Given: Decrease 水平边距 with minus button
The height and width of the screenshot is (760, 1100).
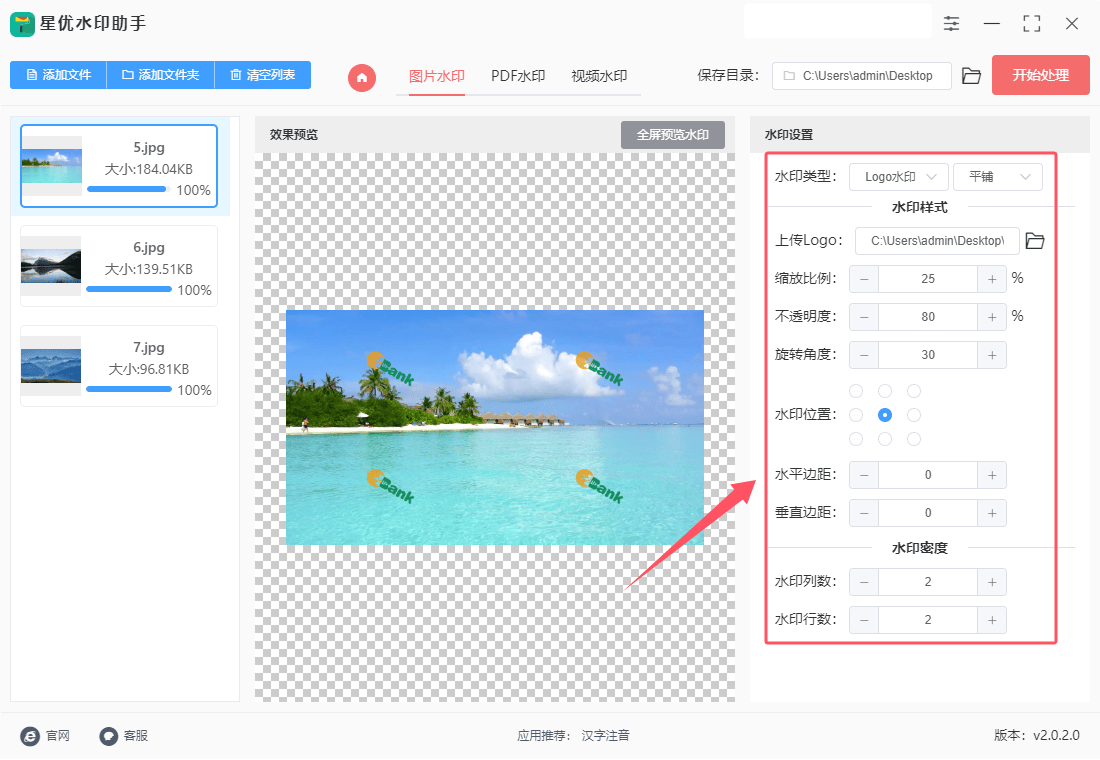Looking at the screenshot, I should click(864, 475).
